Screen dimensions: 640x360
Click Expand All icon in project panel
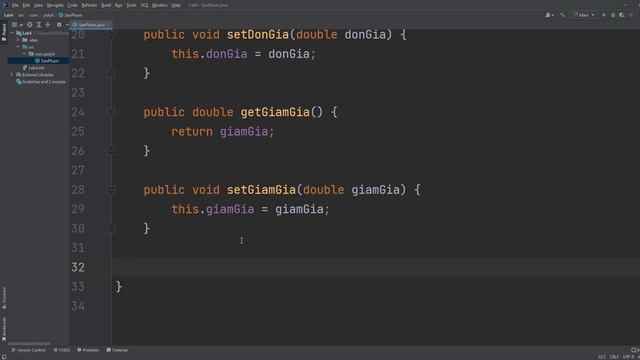tap(38, 25)
